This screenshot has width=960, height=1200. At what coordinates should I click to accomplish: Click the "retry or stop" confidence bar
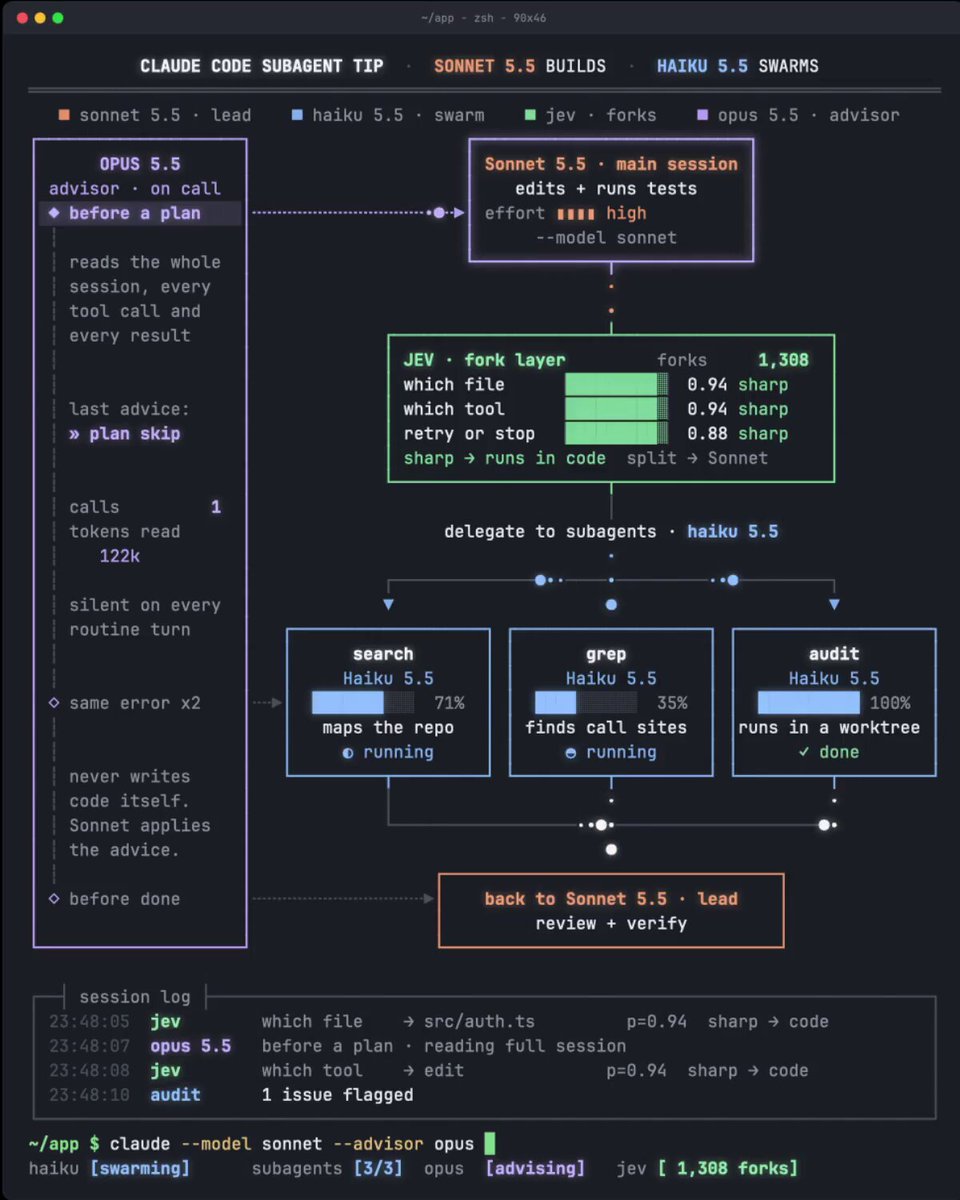pyautogui.click(x=617, y=434)
